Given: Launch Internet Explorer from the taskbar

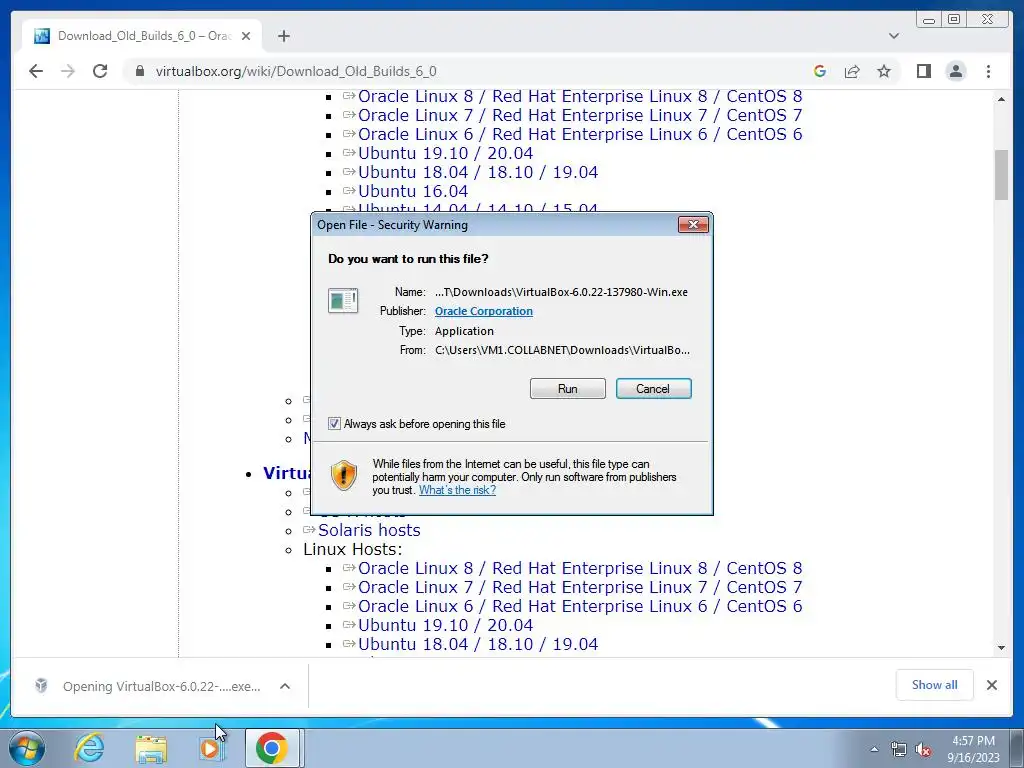Looking at the screenshot, I should pos(89,748).
